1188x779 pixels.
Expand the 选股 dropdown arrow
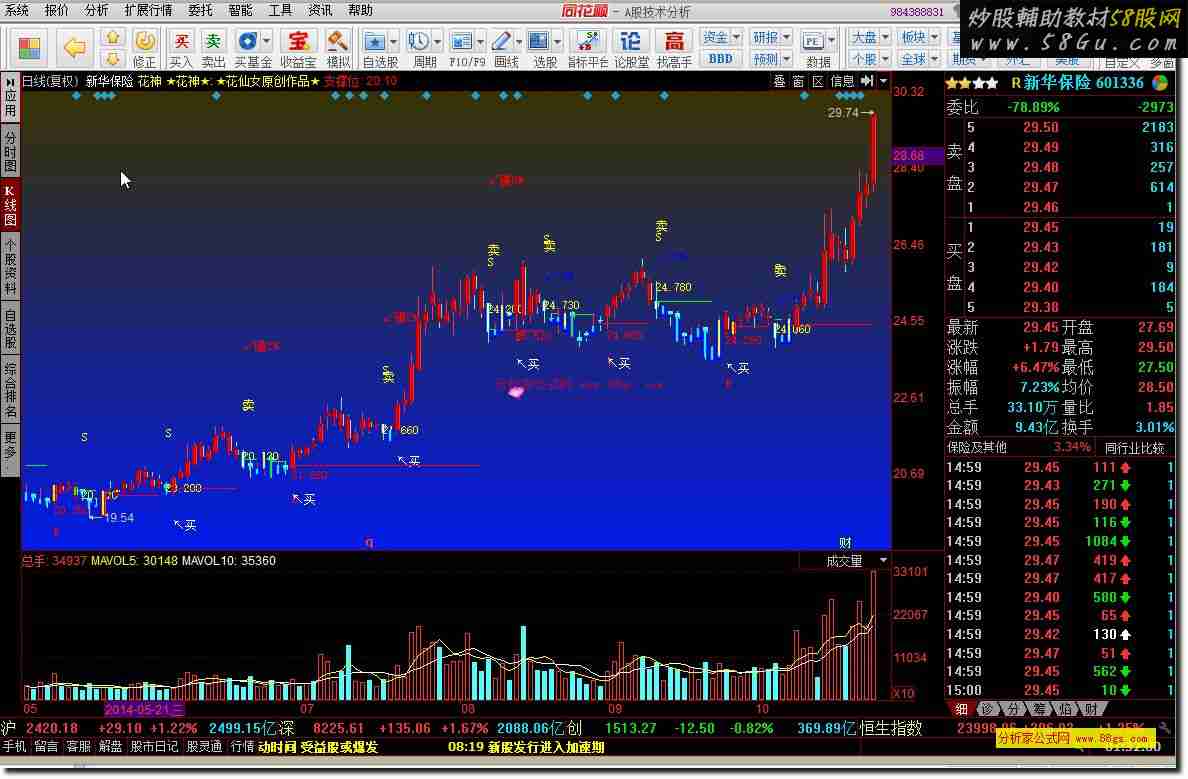coord(558,42)
